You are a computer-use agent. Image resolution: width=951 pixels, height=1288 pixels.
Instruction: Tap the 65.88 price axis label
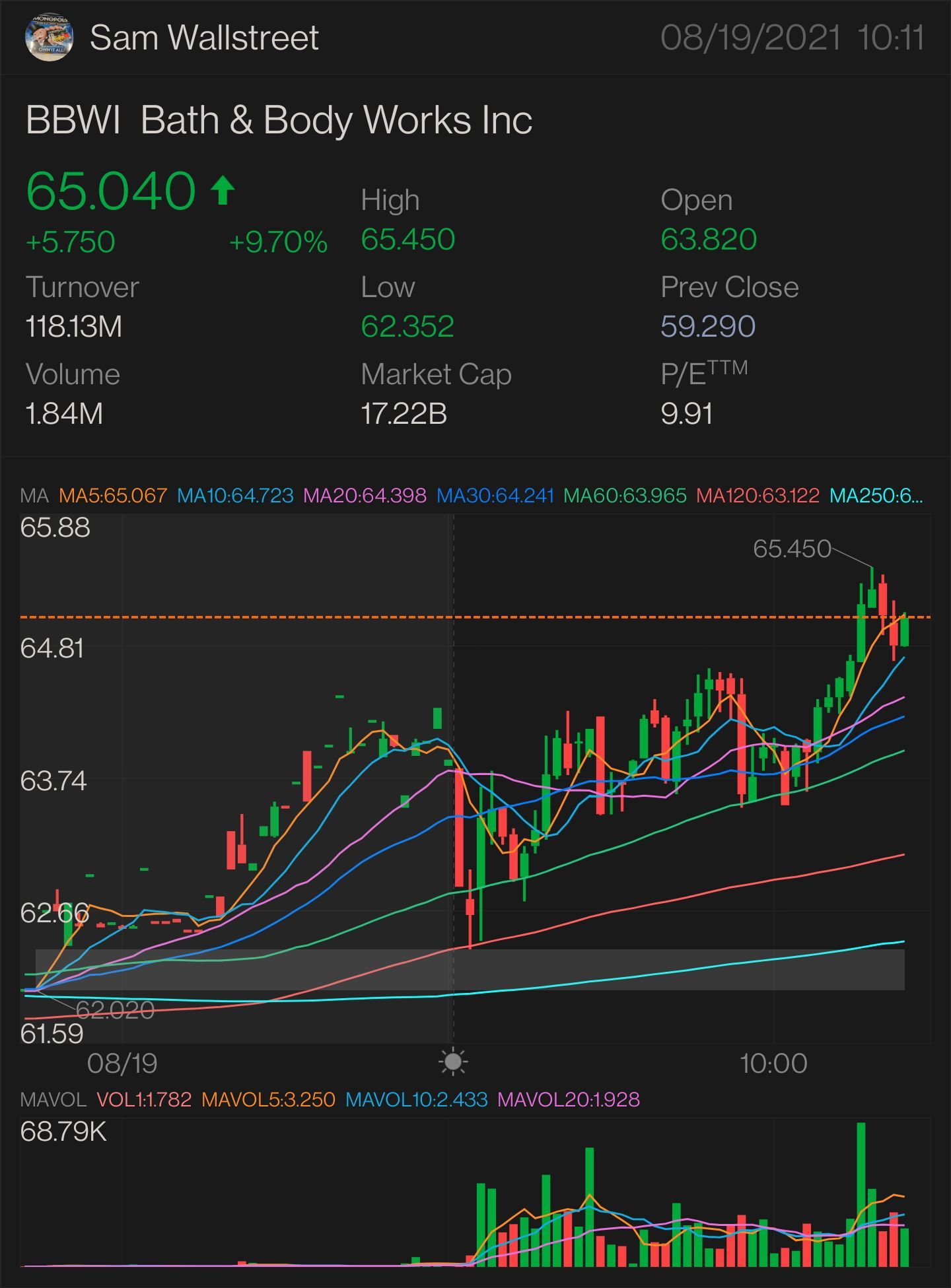(x=55, y=528)
